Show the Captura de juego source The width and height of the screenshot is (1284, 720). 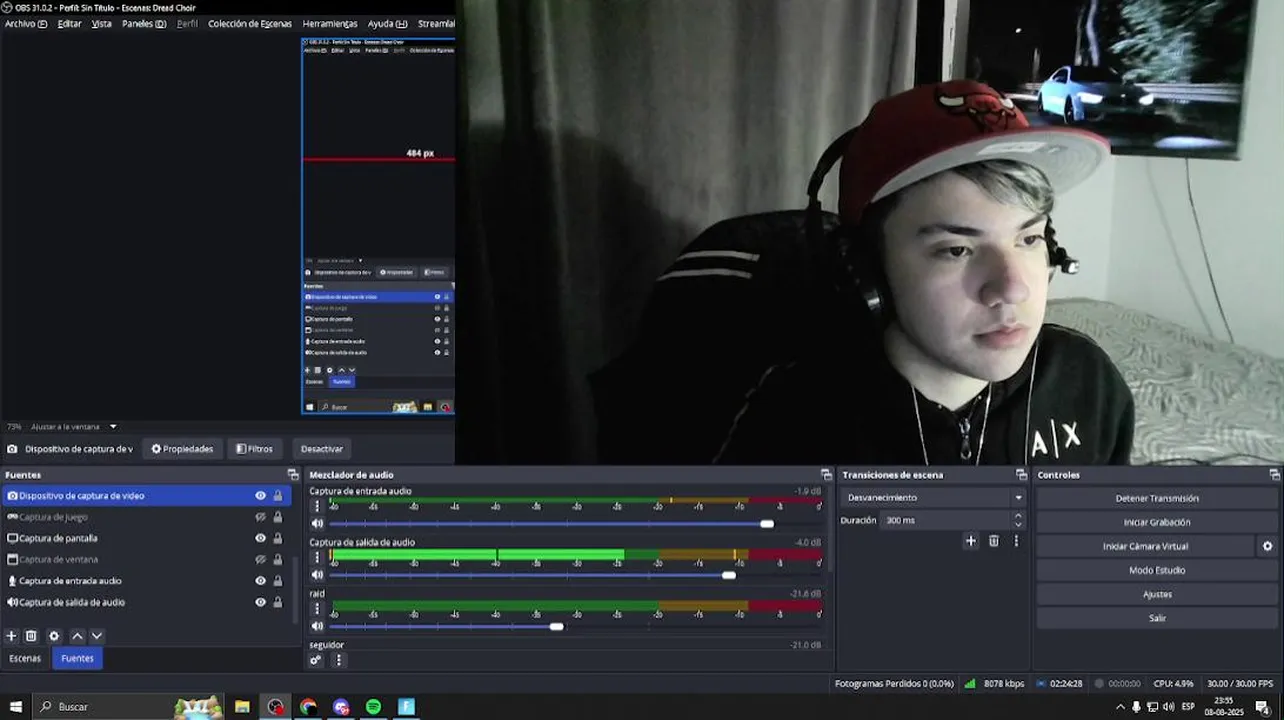260,517
